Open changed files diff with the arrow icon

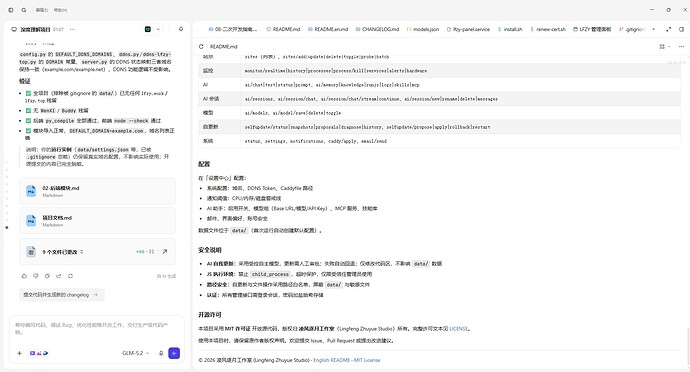pyautogui.click(x=165, y=251)
